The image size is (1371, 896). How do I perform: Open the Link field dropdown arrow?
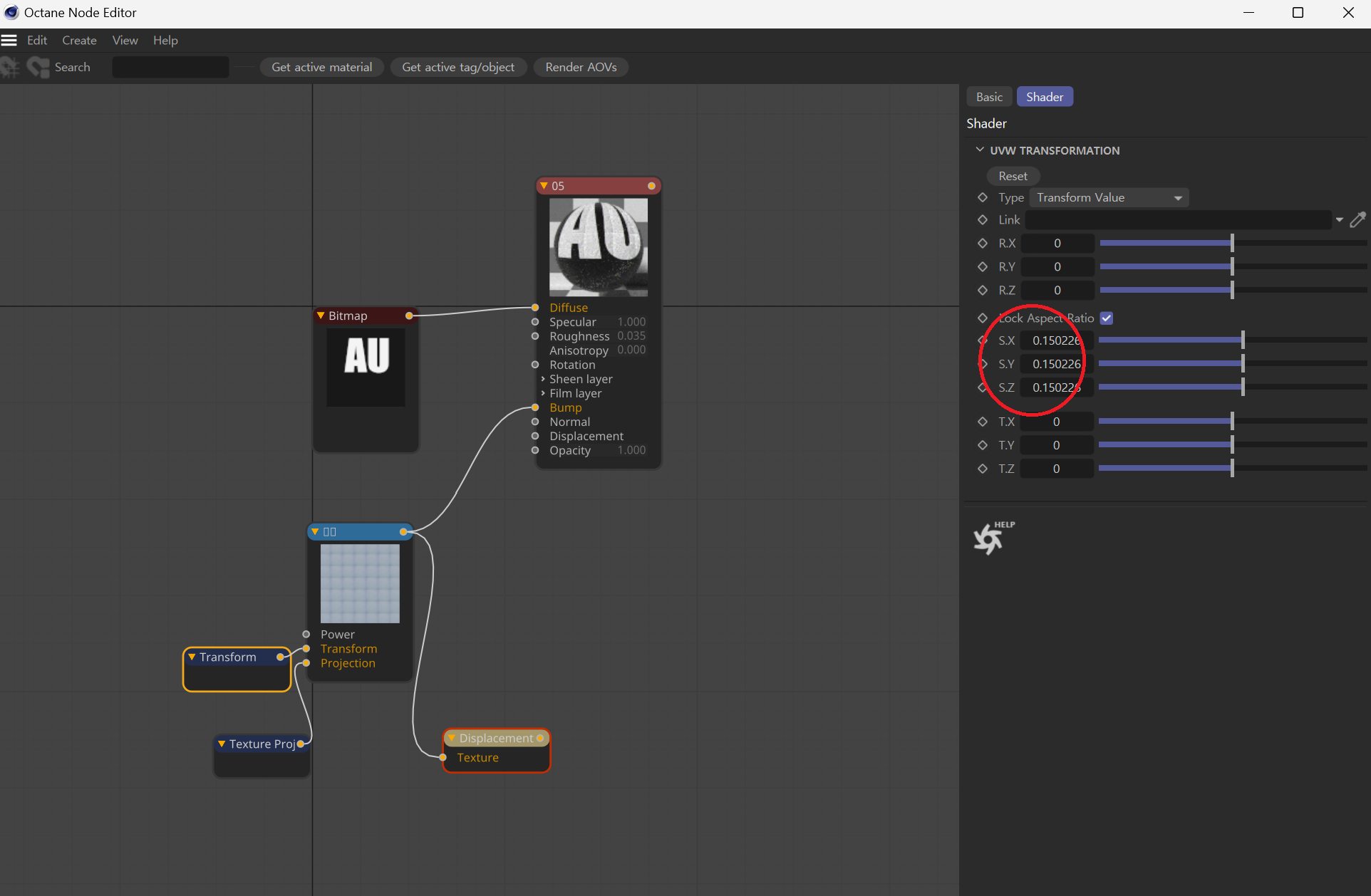coord(1340,219)
